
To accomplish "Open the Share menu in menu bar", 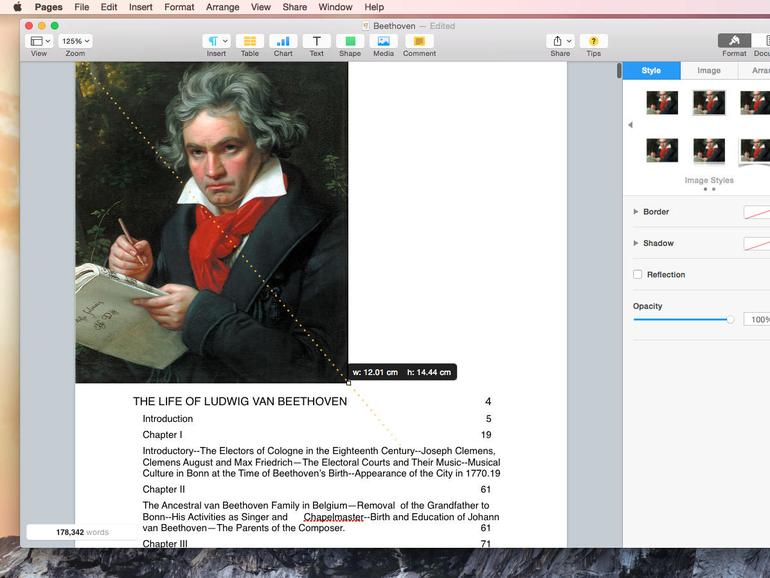I will pyautogui.click(x=295, y=7).
